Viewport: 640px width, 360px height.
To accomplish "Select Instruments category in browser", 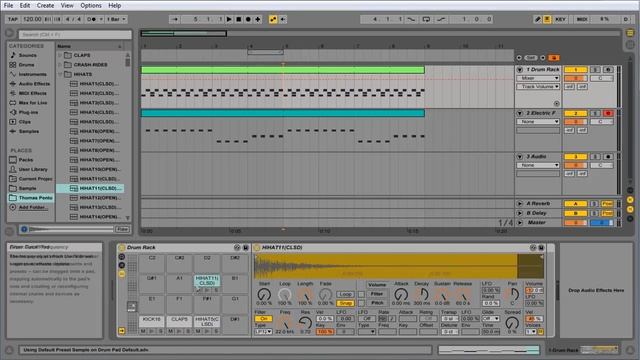I will pos(32,74).
